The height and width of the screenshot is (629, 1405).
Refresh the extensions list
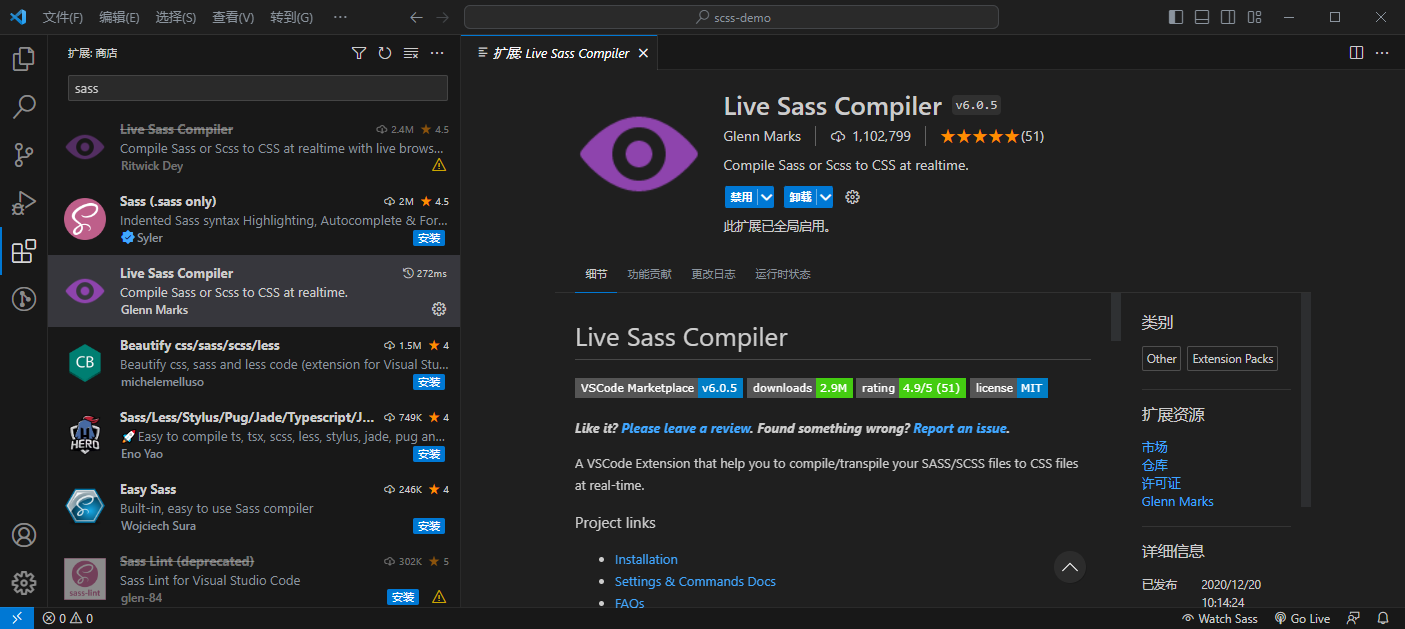pos(385,53)
